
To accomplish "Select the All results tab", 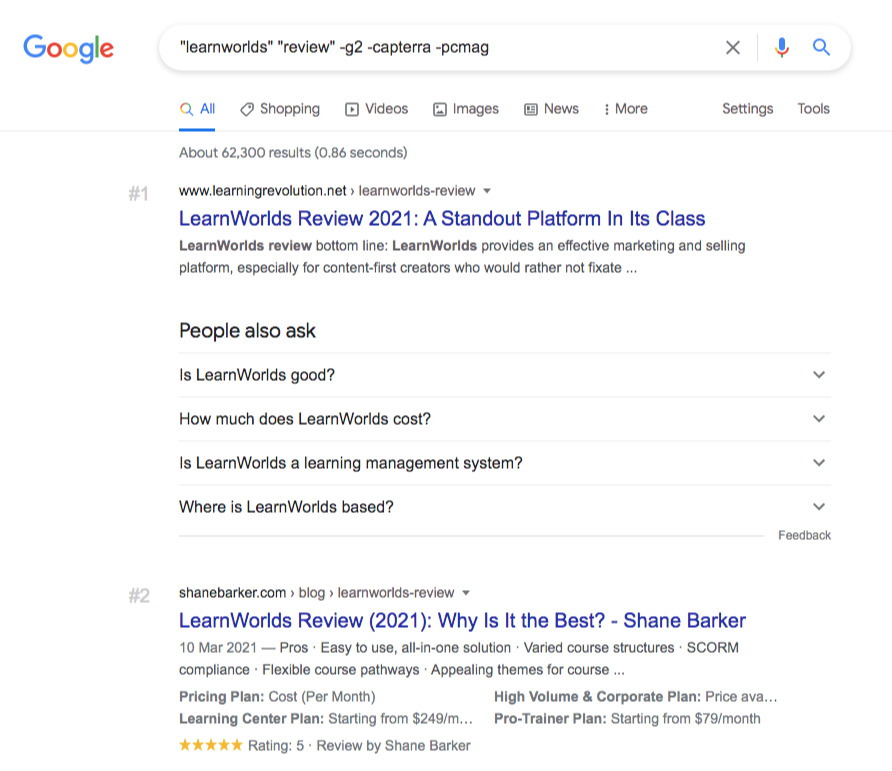I will pos(197,109).
